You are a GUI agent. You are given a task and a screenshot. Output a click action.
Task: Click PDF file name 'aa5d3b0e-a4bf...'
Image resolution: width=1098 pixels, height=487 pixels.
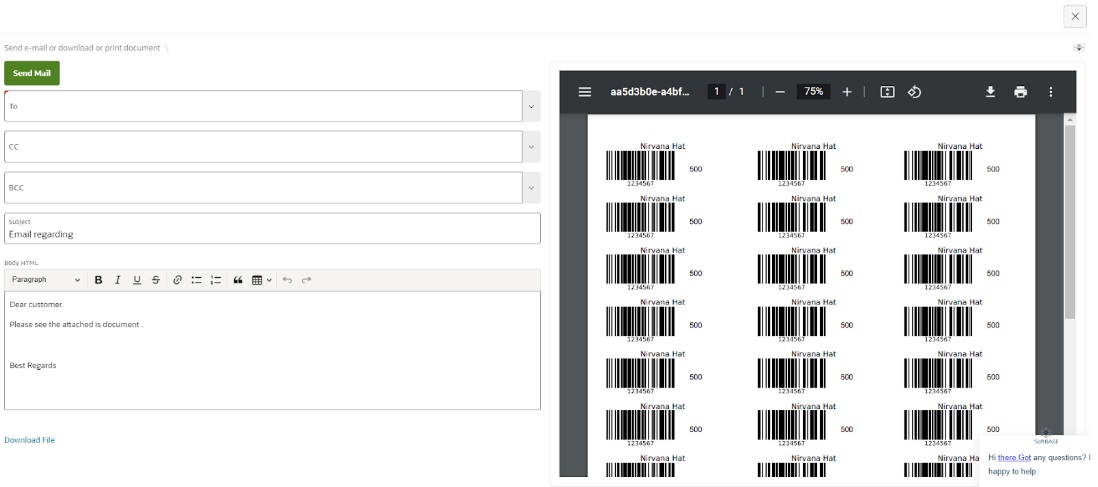[650, 92]
